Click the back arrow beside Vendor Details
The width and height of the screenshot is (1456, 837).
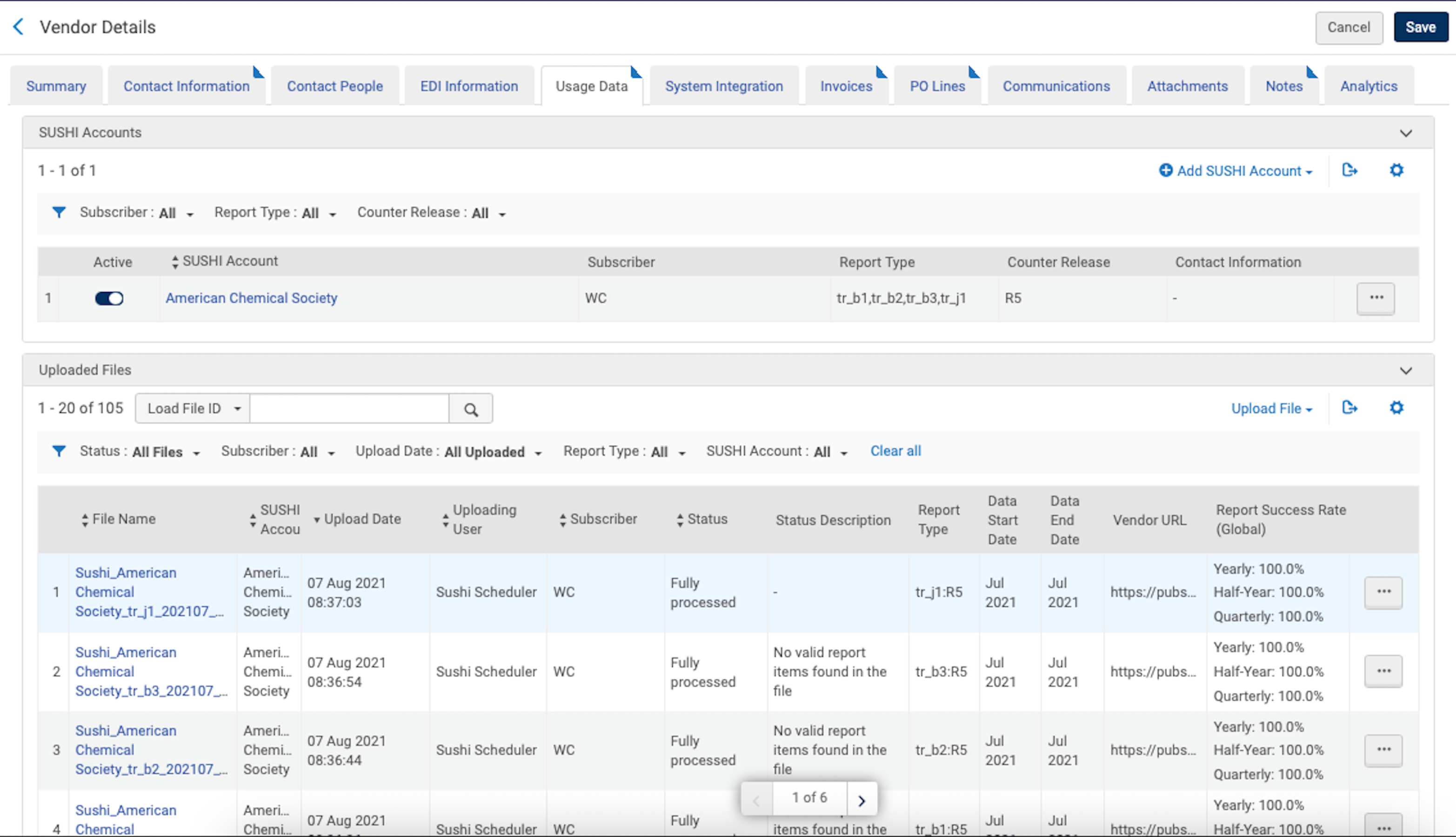point(19,27)
